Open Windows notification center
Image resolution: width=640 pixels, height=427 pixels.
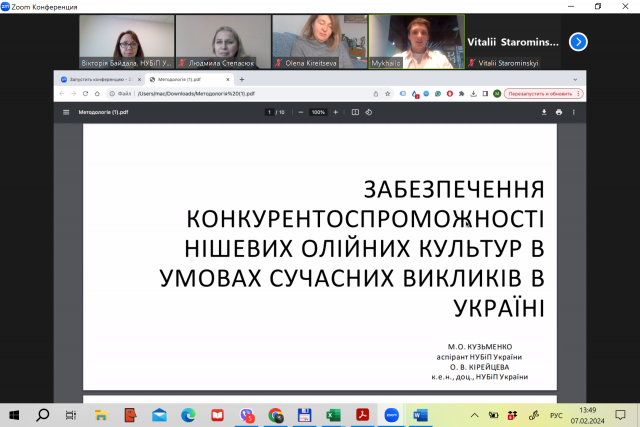(x=620, y=416)
